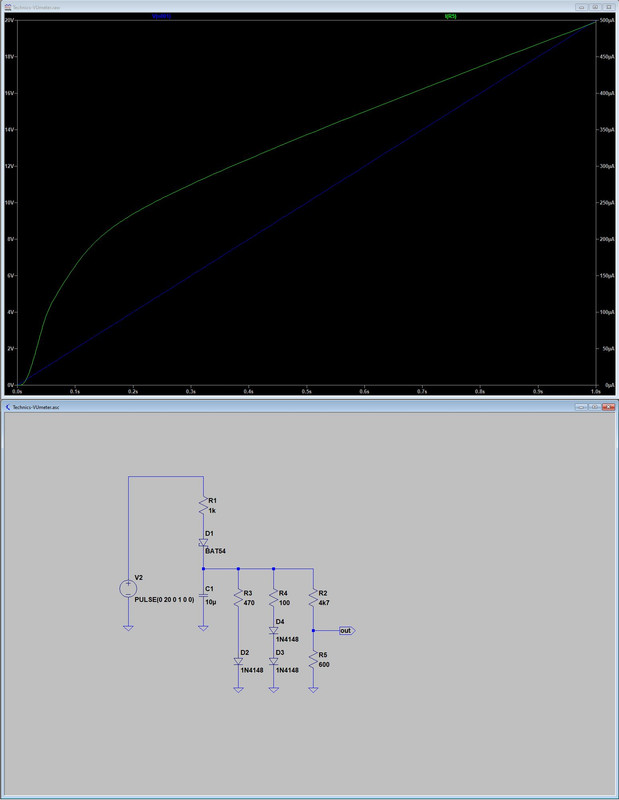The image size is (619, 800).
Task: Click the 1N4148 text under D2
Action: 252,670
